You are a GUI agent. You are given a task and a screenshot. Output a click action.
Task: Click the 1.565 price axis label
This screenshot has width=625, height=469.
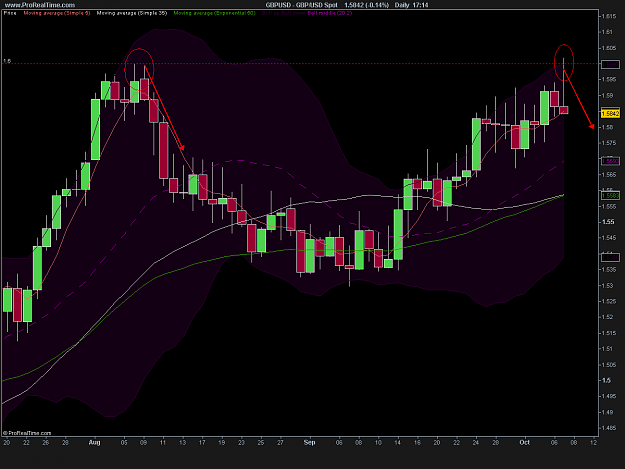609,175
